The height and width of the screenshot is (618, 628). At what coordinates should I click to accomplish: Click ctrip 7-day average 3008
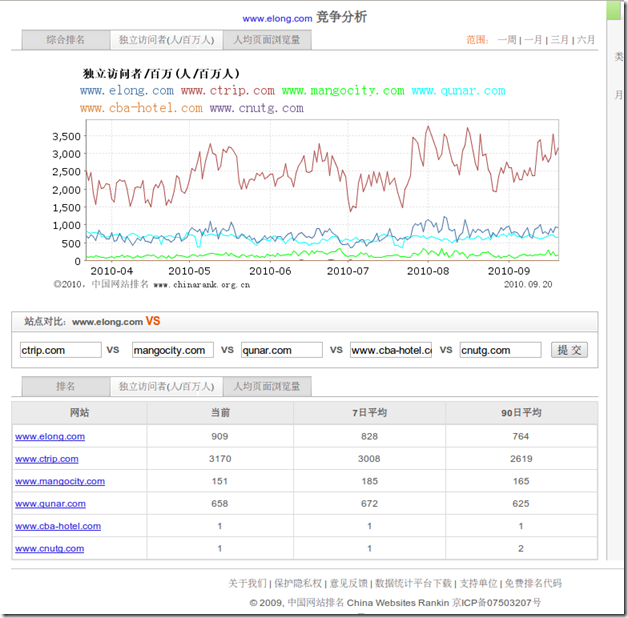pos(369,459)
